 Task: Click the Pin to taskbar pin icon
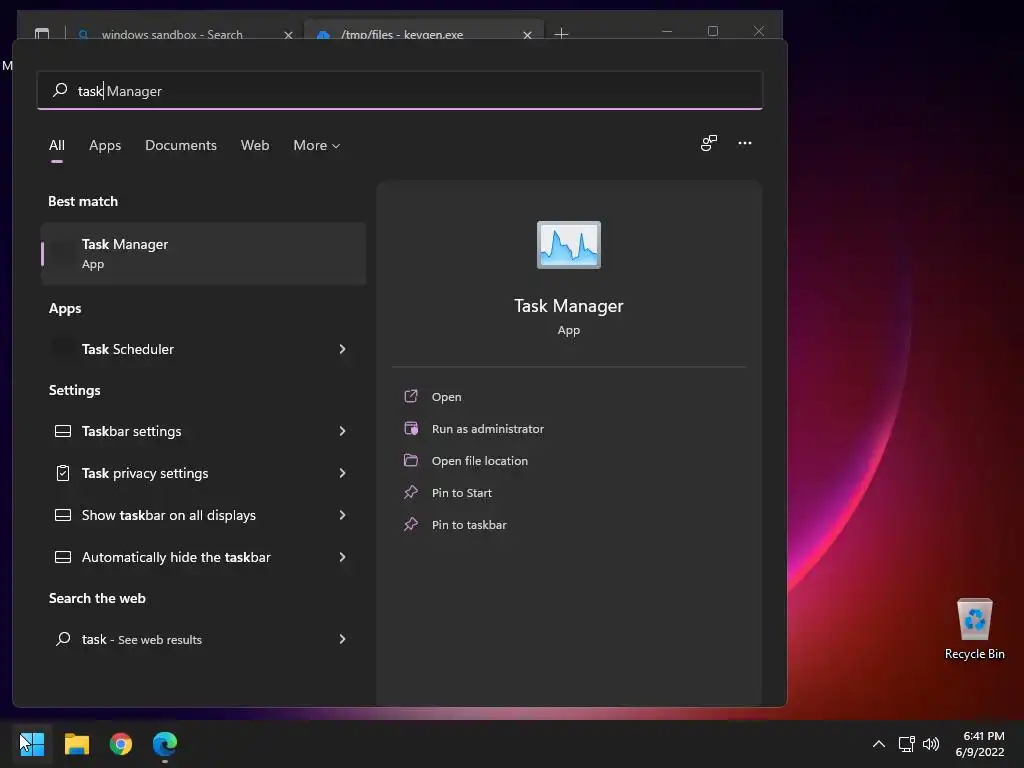pos(411,524)
